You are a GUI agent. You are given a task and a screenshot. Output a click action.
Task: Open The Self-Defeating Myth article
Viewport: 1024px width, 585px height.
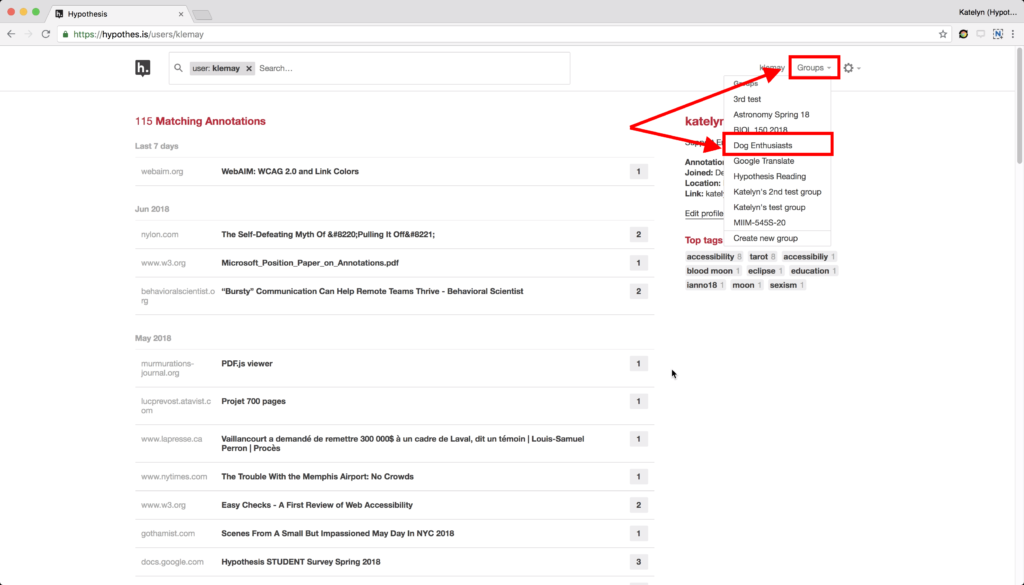pos(328,234)
